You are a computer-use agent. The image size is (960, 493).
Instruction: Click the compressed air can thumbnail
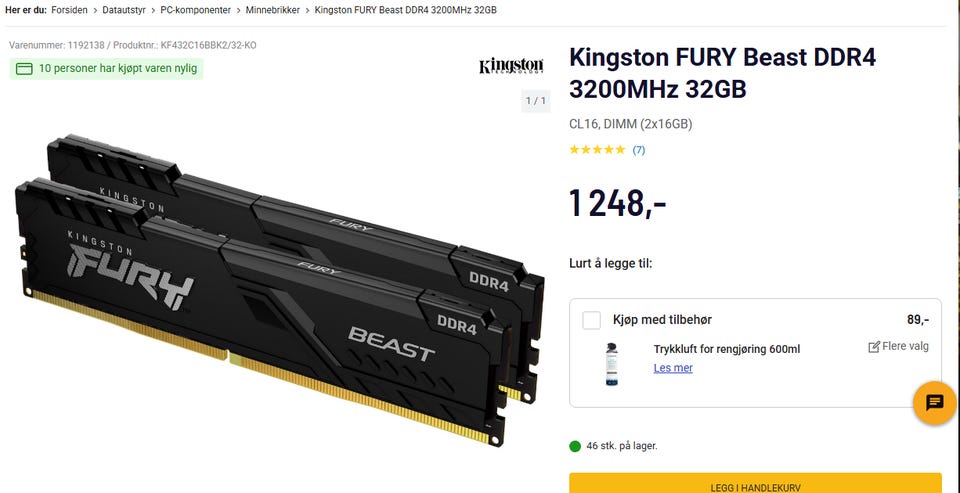pyautogui.click(x=611, y=364)
